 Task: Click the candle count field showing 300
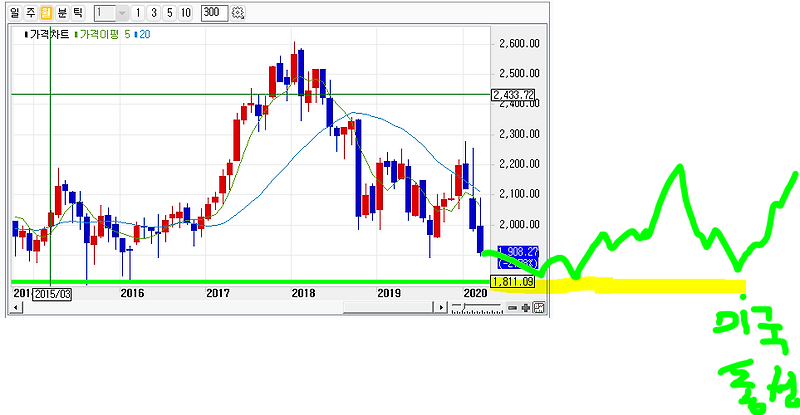(214, 13)
